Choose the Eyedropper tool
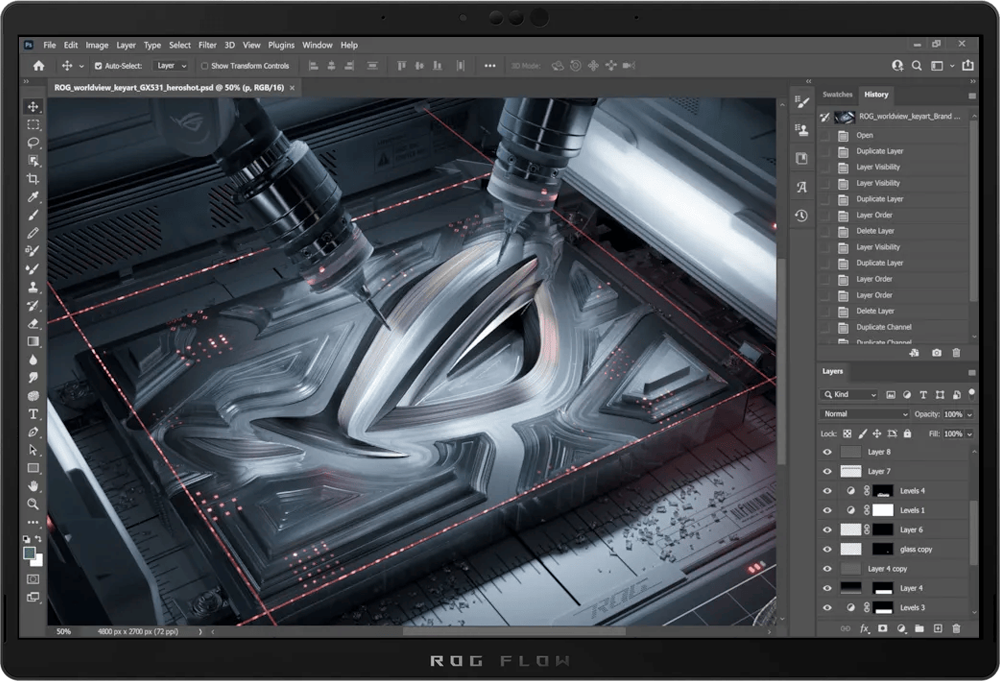This screenshot has width=1000, height=682. point(33,196)
